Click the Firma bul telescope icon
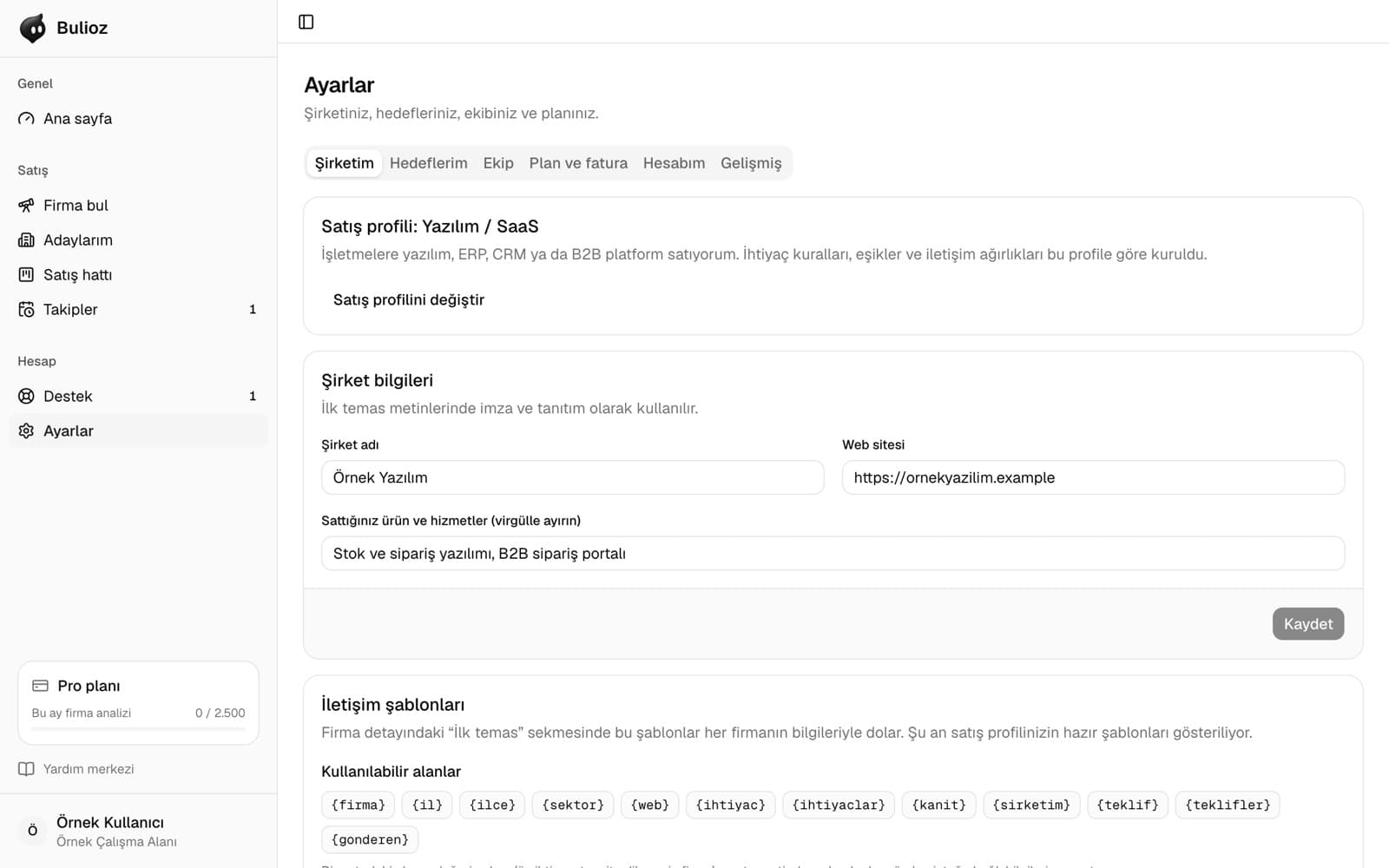 pyautogui.click(x=26, y=206)
